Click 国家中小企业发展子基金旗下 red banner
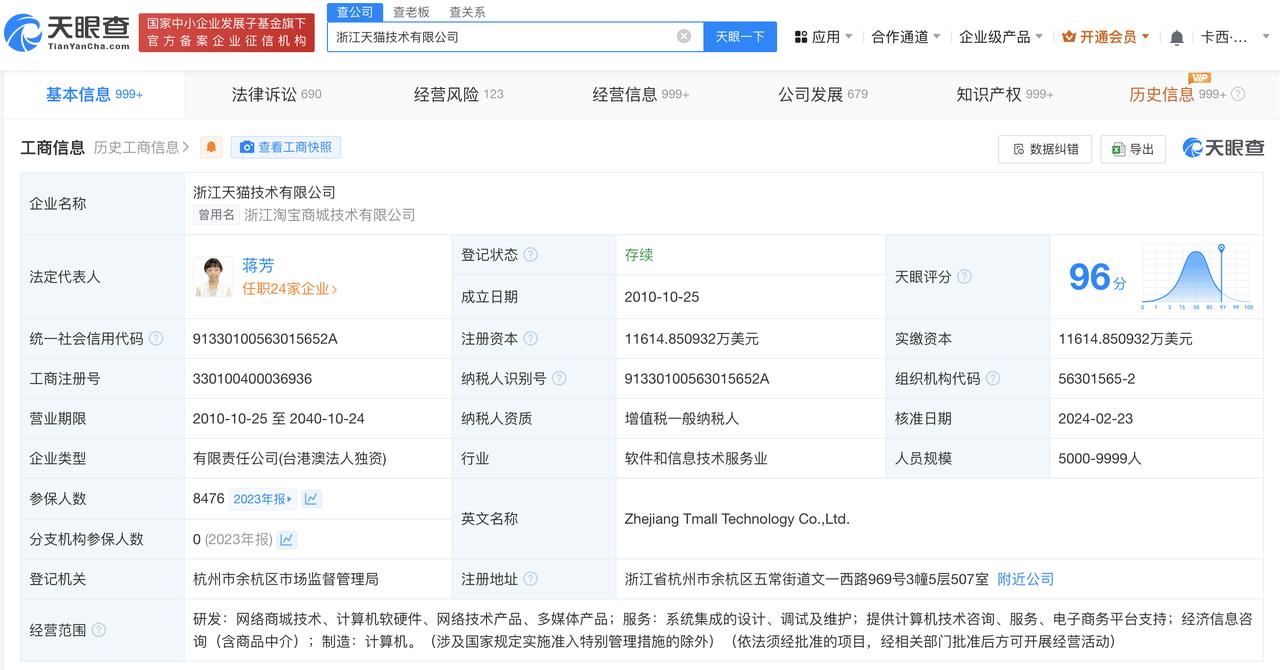 [227, 33]
